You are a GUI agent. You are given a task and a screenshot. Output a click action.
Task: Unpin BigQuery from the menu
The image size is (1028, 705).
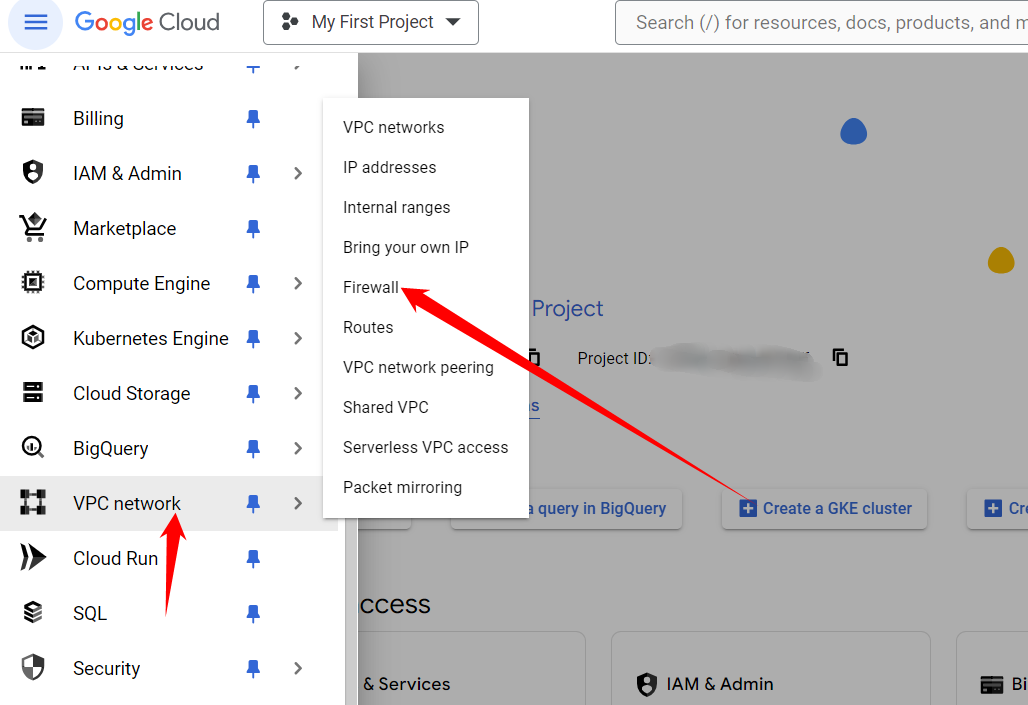click(x=253, y=449)
